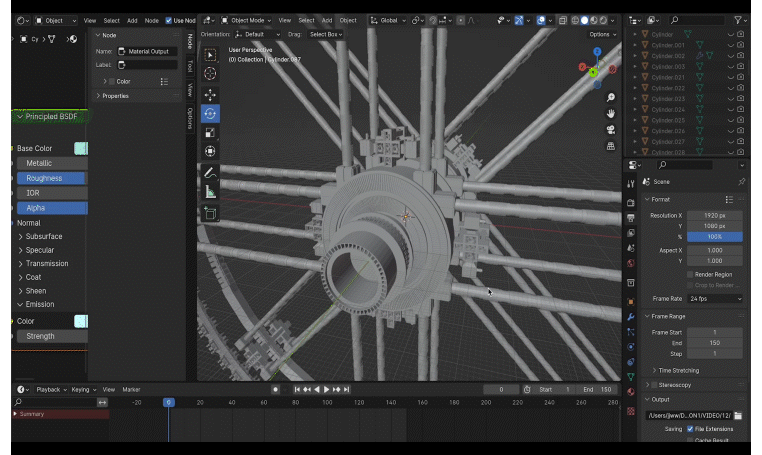Pin the Scene properties panel
Image resolution: width=762 pixels, height=455 pixels.
click(742, 182)
